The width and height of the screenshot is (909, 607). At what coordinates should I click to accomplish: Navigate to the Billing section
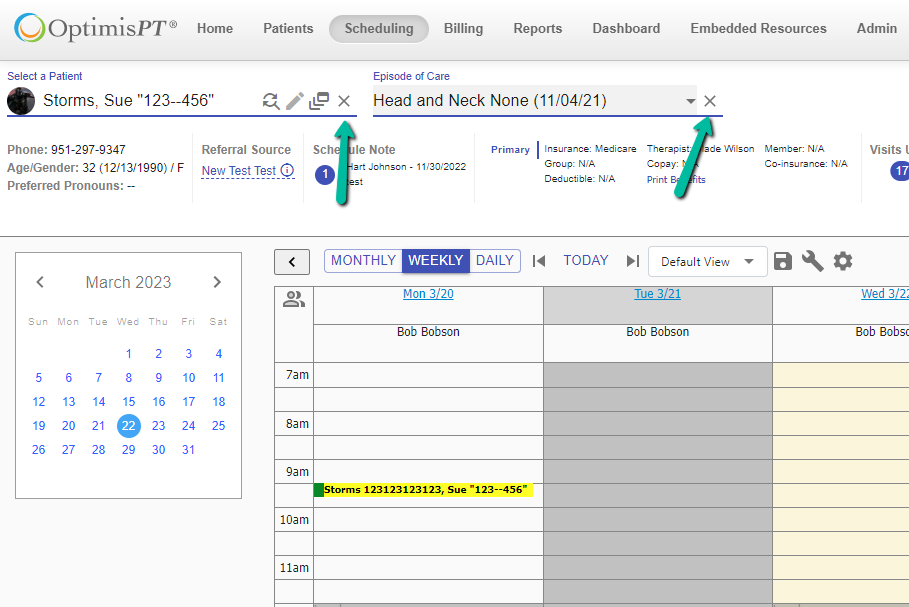pyautogui.click(x=463, y=28)
